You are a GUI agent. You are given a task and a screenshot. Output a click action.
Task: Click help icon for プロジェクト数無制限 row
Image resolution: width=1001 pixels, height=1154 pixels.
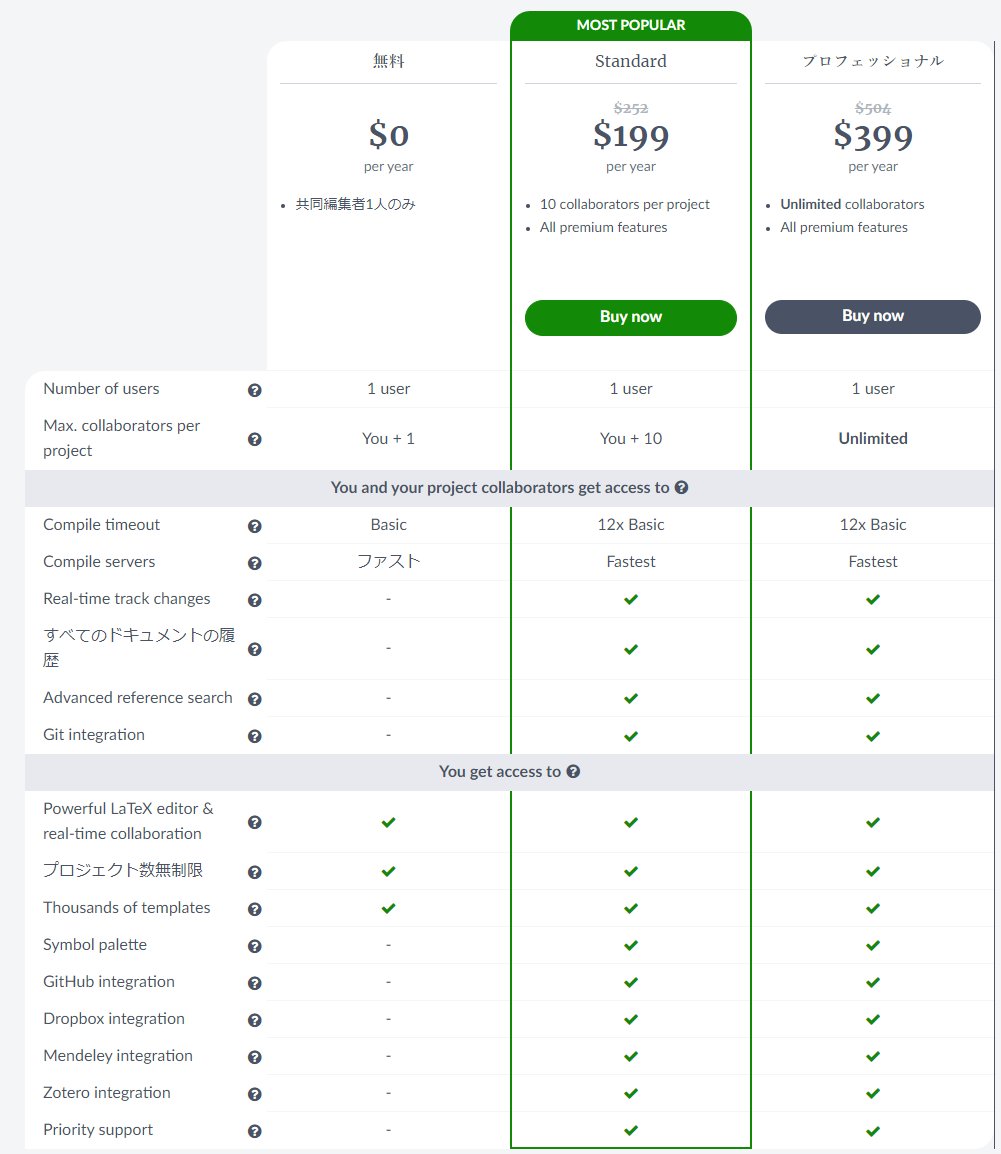coord(255,872)
